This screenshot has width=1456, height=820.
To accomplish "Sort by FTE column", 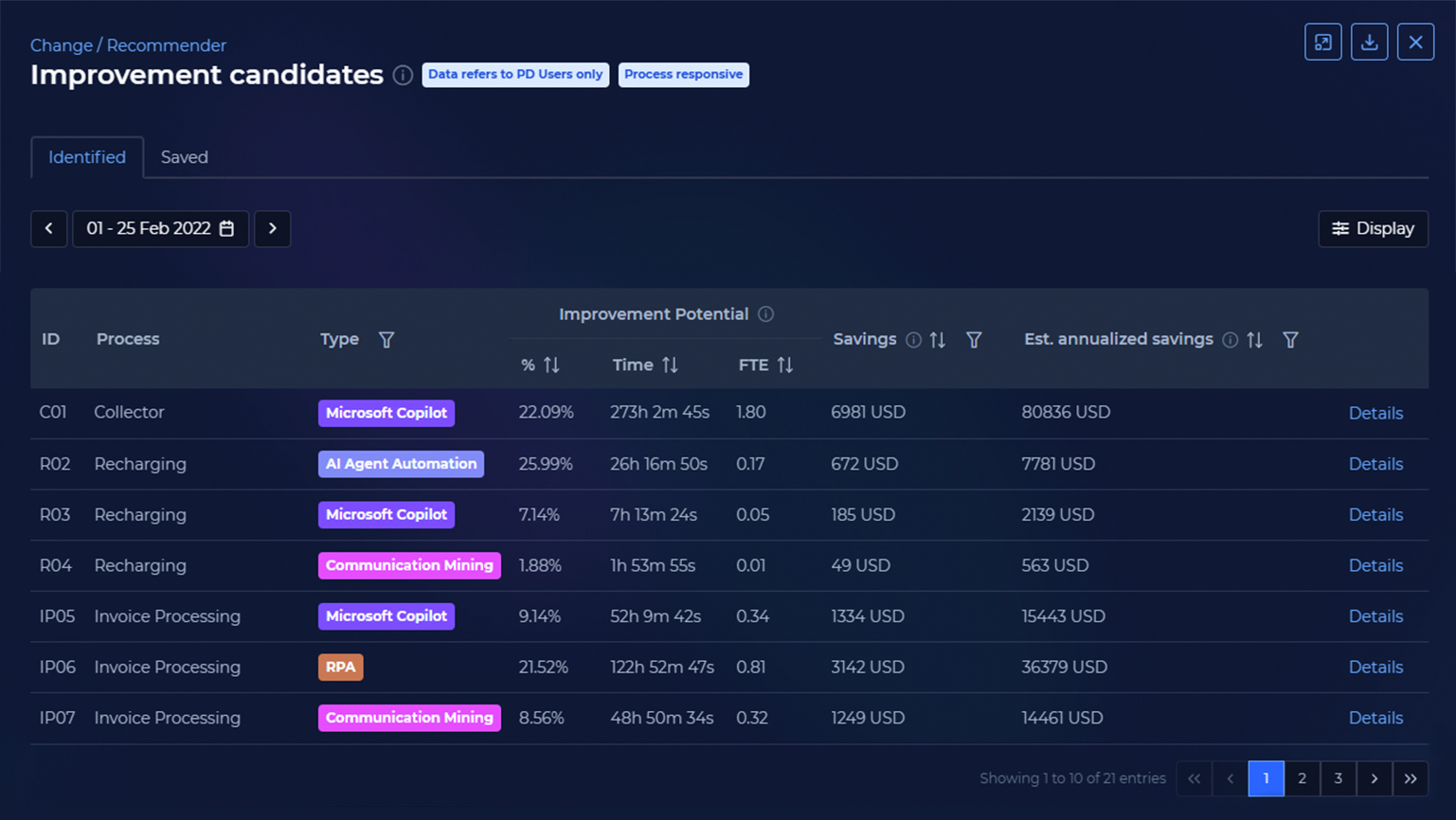I will pyautogui.click(x=785, y=365).
